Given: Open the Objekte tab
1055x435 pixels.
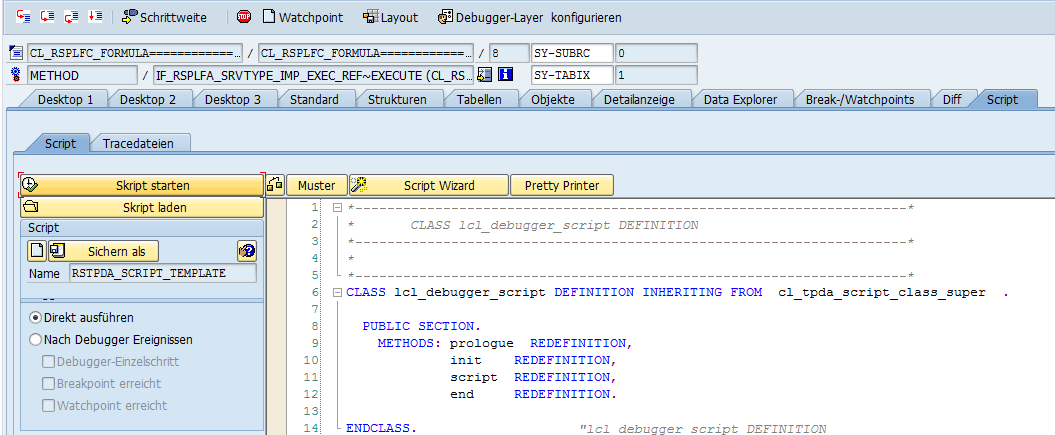Looking at the screenshot, I should 552,100.
